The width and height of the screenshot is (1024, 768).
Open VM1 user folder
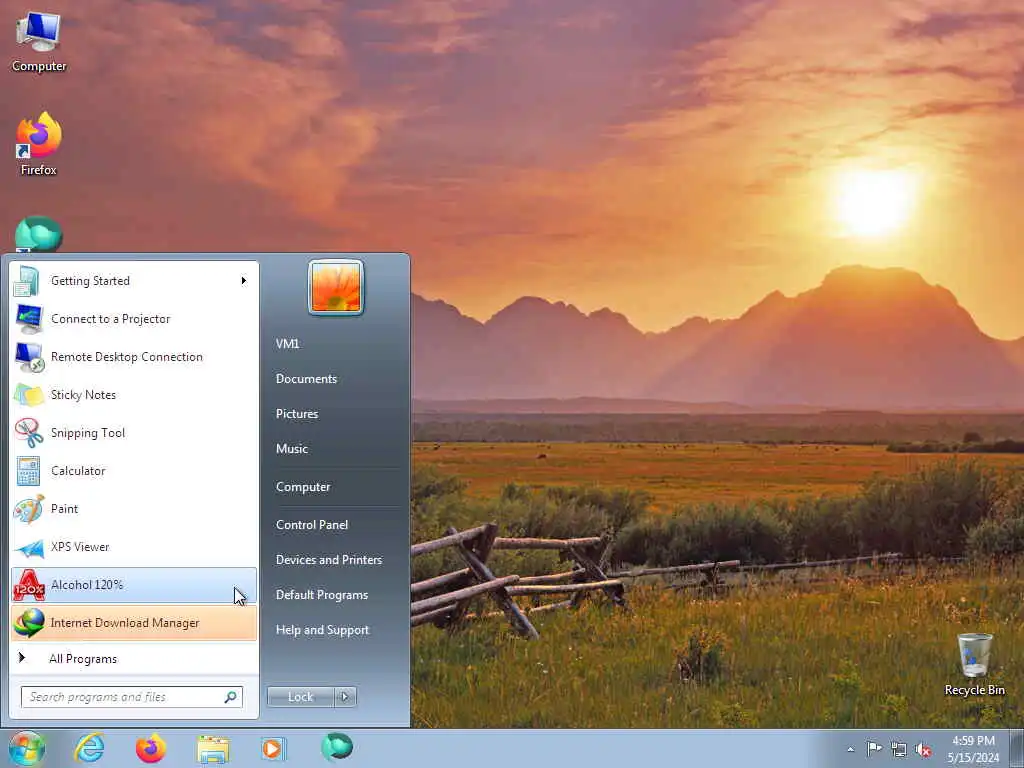tap(287, 344)
